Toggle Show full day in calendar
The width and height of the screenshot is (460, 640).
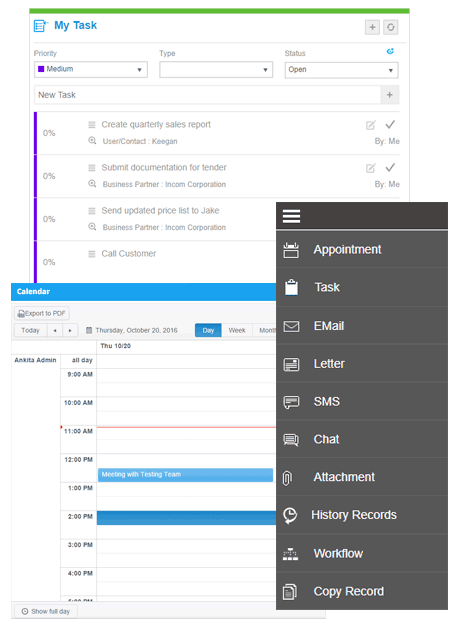[x=46, y=611]
